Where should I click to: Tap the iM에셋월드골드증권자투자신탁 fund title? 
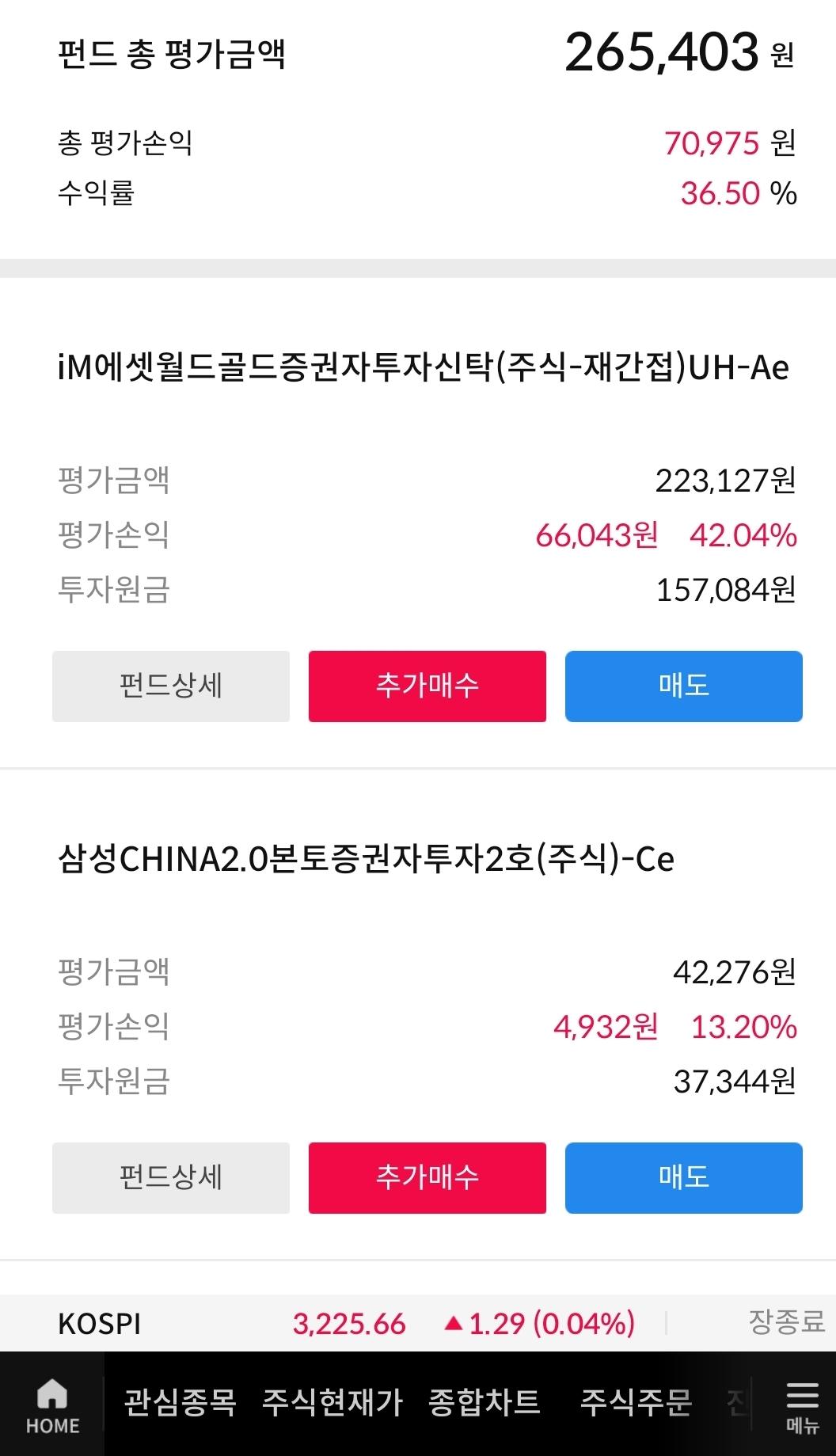(x=423, y=368)
